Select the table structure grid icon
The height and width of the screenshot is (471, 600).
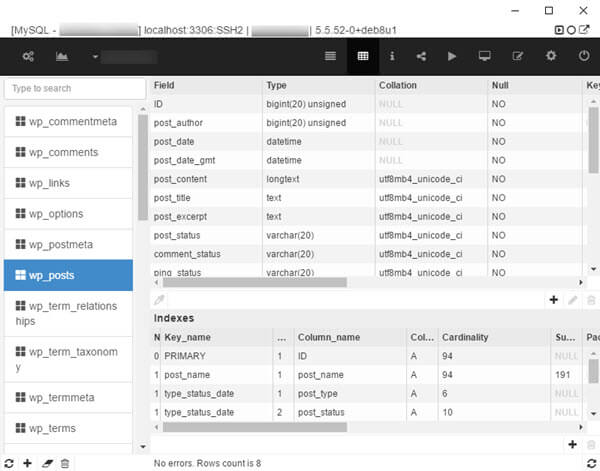point(363,56)
